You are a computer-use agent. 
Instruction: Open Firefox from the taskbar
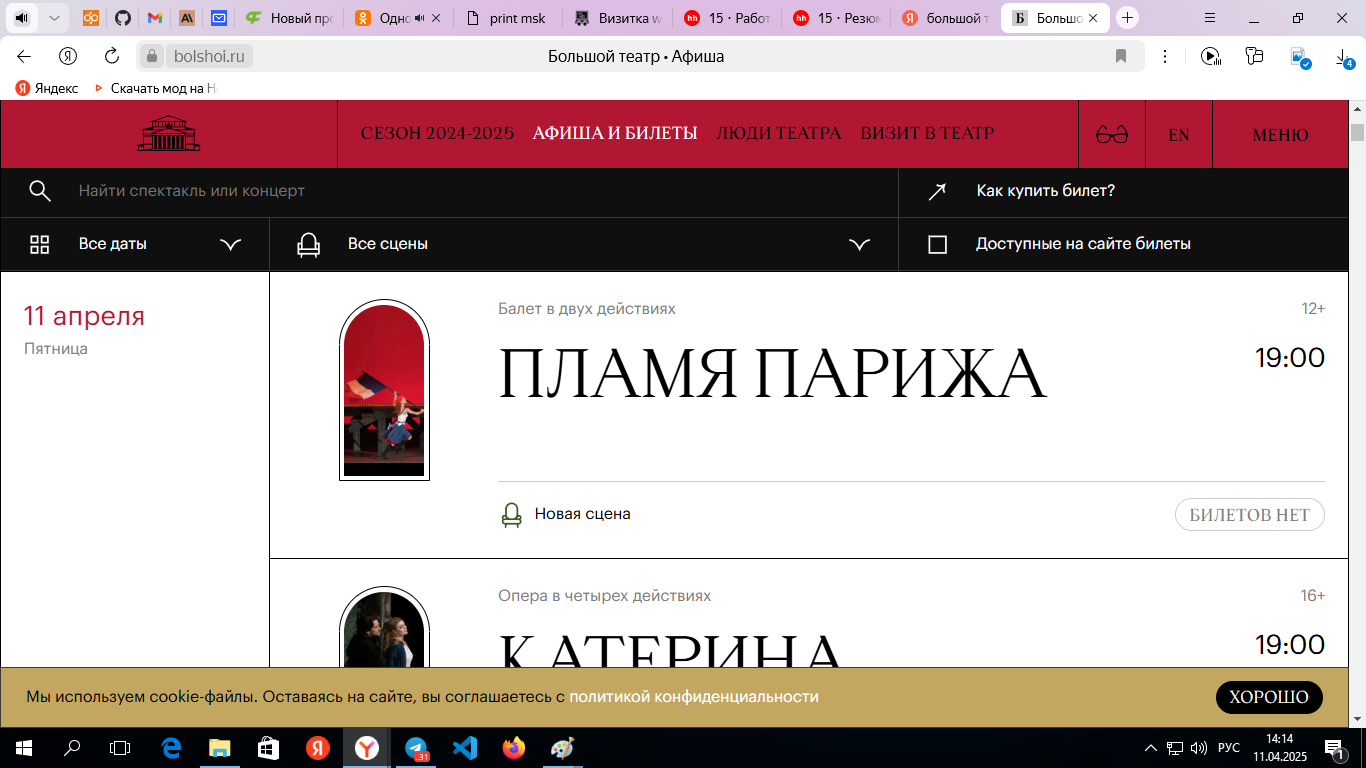tap(514, 748)
